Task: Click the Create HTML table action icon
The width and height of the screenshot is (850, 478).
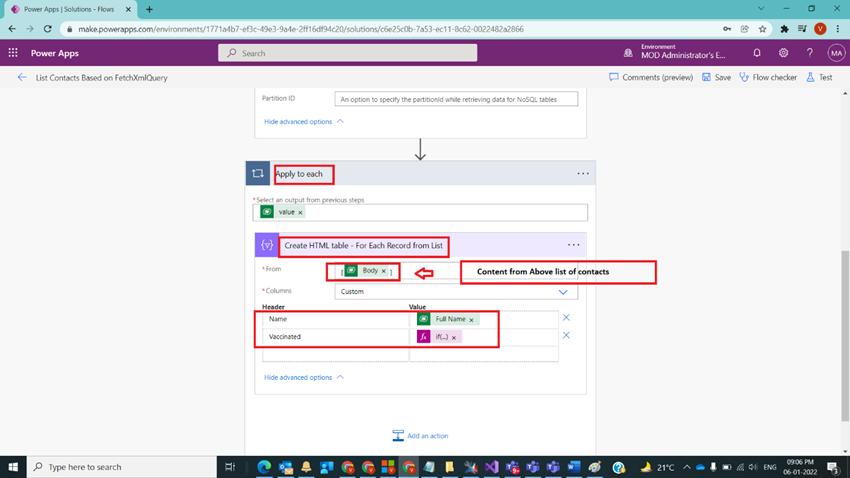Action: pos(267,245)
